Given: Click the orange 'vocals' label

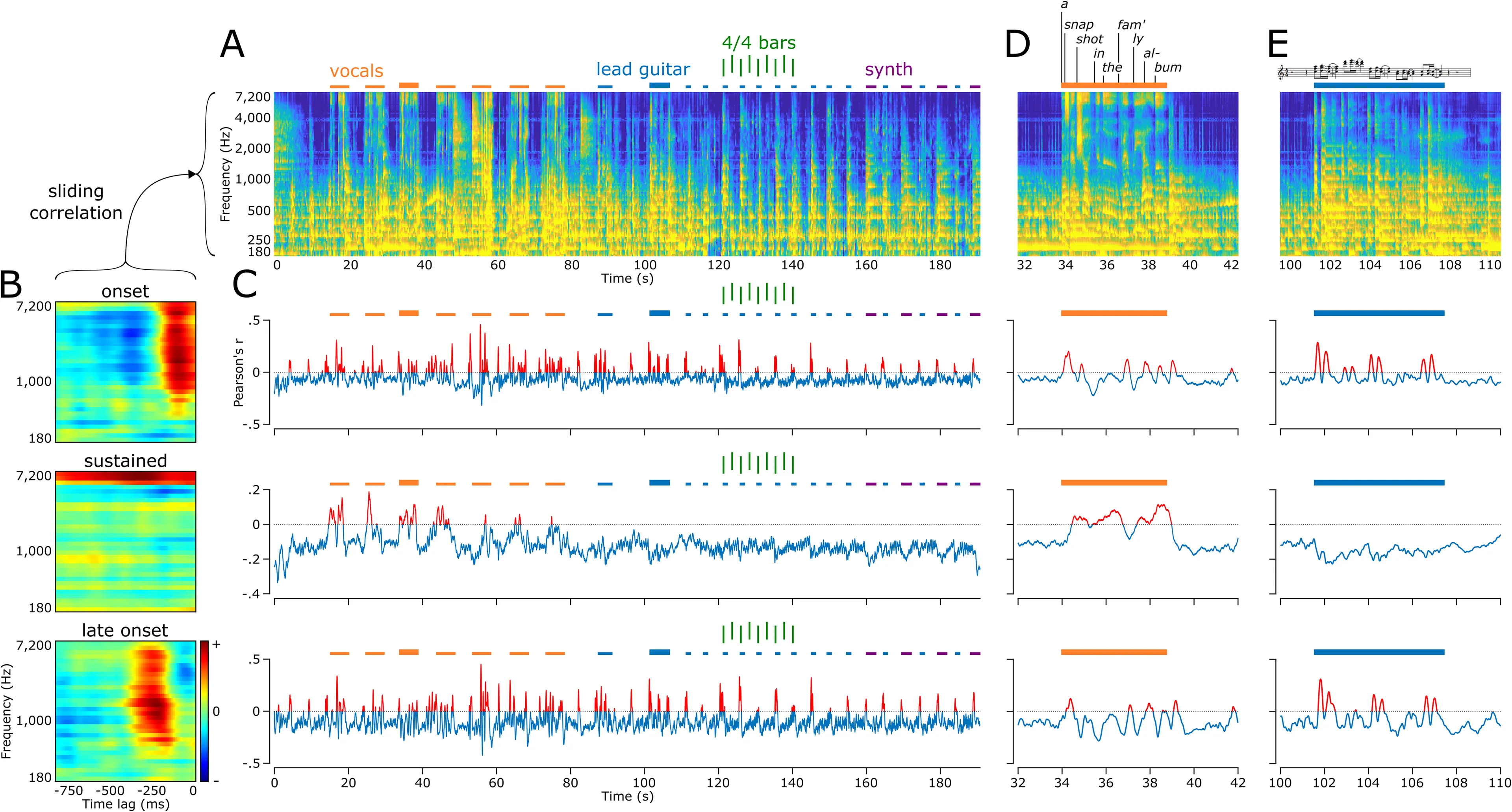Looking at the screenshot, I should (356, 71).
